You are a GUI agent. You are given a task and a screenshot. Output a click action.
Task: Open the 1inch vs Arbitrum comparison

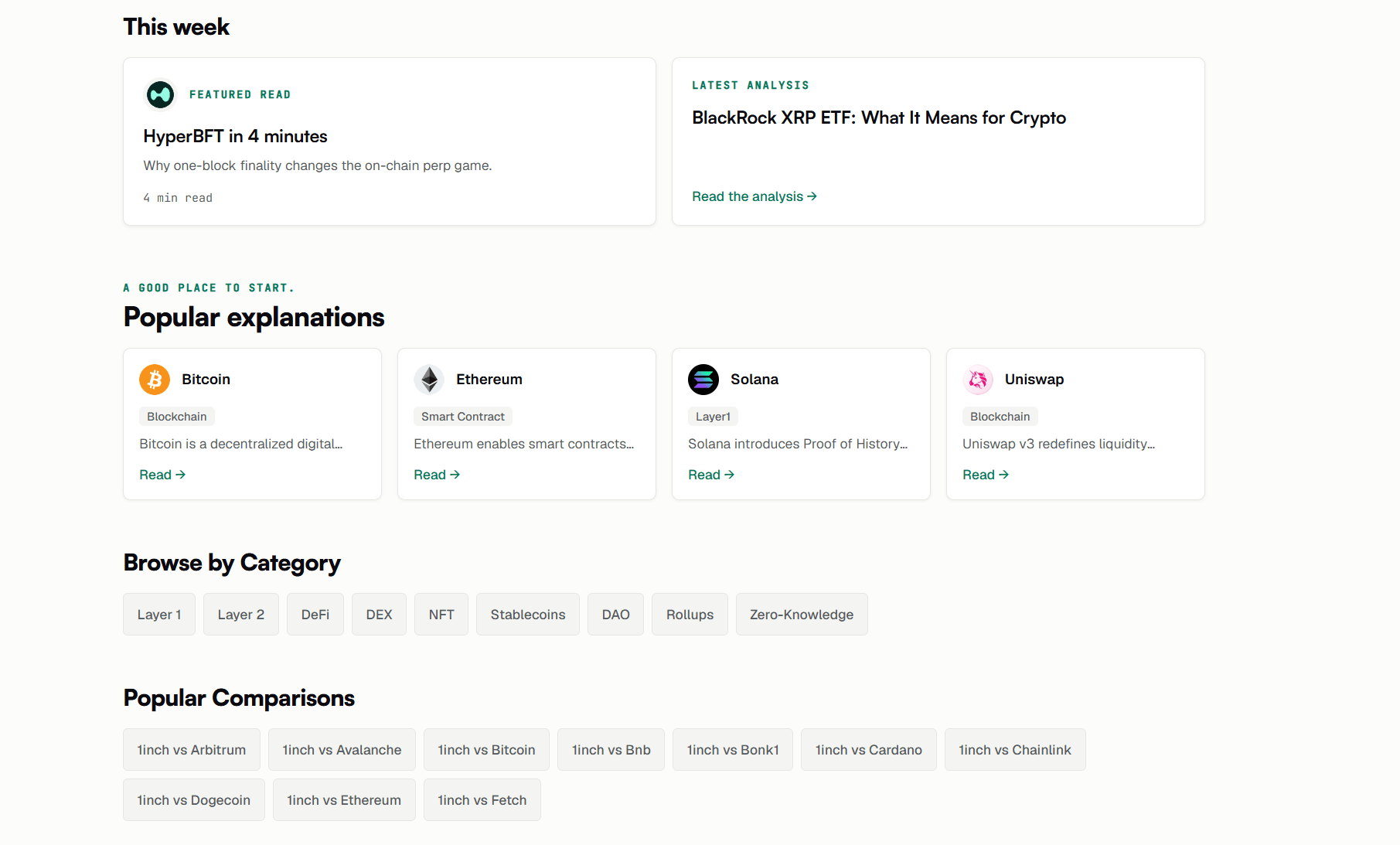[192, 750]
